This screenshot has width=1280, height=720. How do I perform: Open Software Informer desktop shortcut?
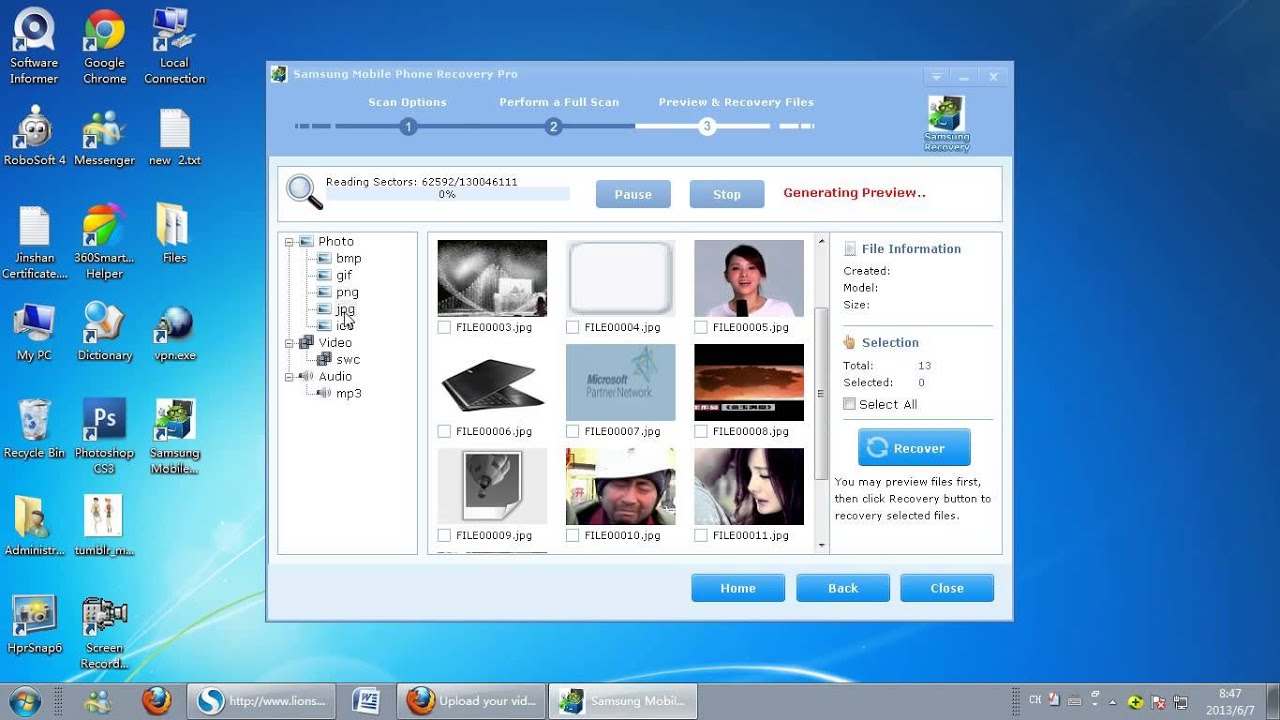(x=34, y=47)
